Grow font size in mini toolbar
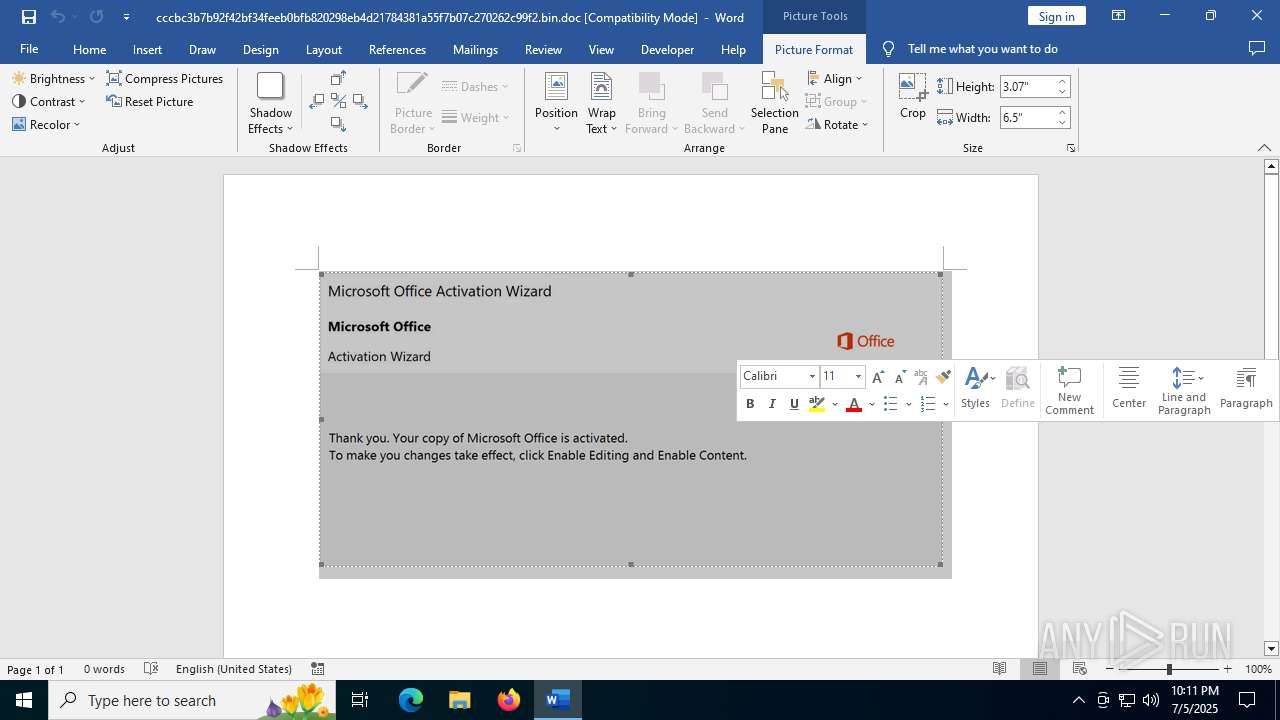 coord(878,377)
